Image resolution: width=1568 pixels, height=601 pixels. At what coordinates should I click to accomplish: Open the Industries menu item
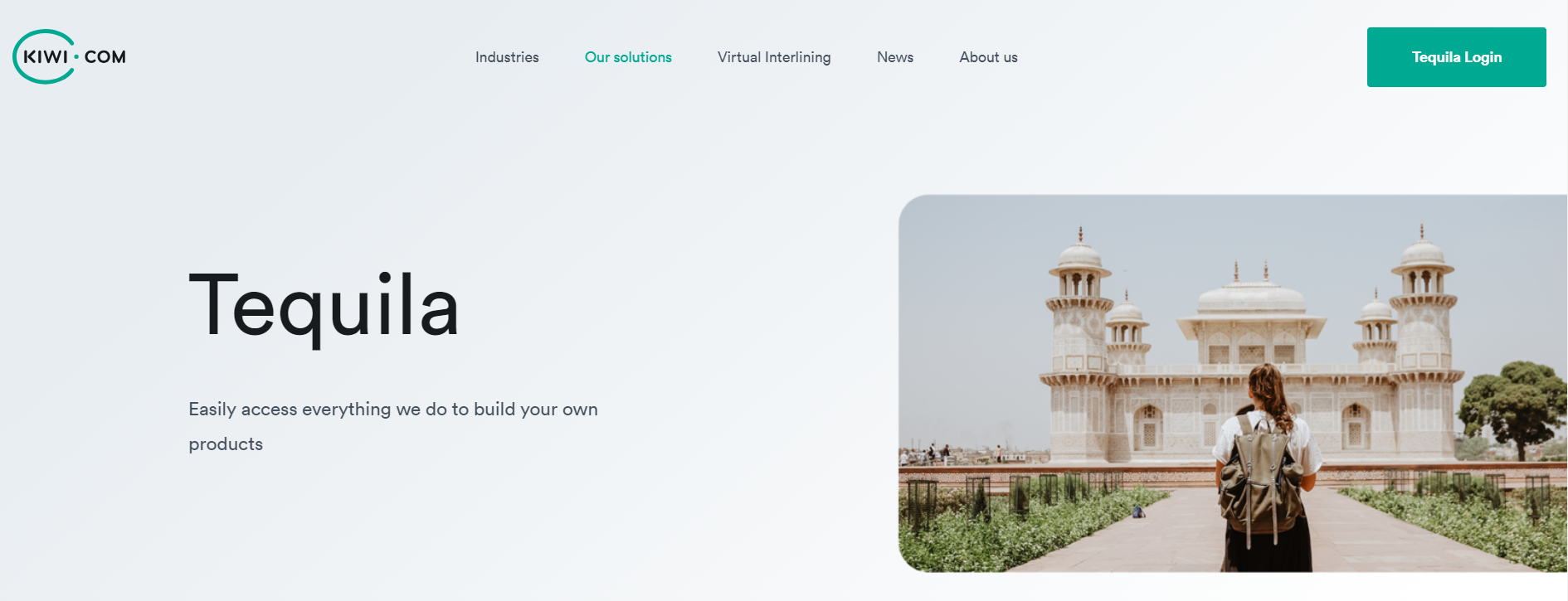(507, 57)
